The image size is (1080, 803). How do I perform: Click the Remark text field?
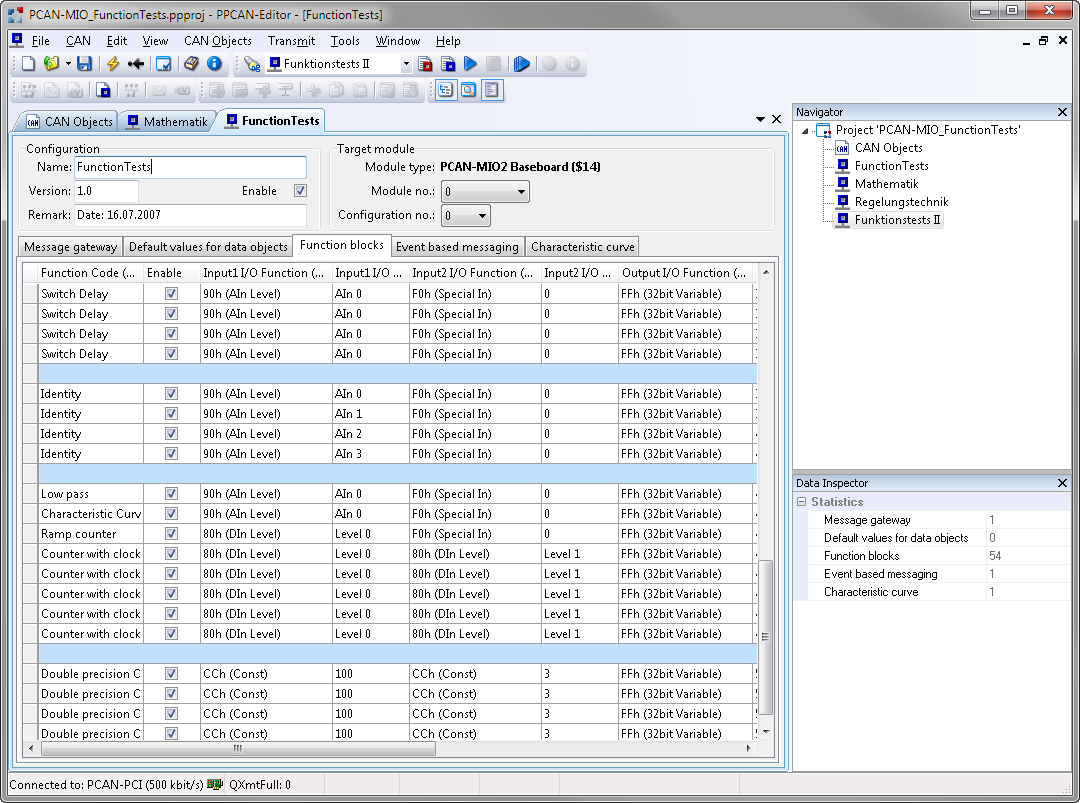tap(190, 215)
